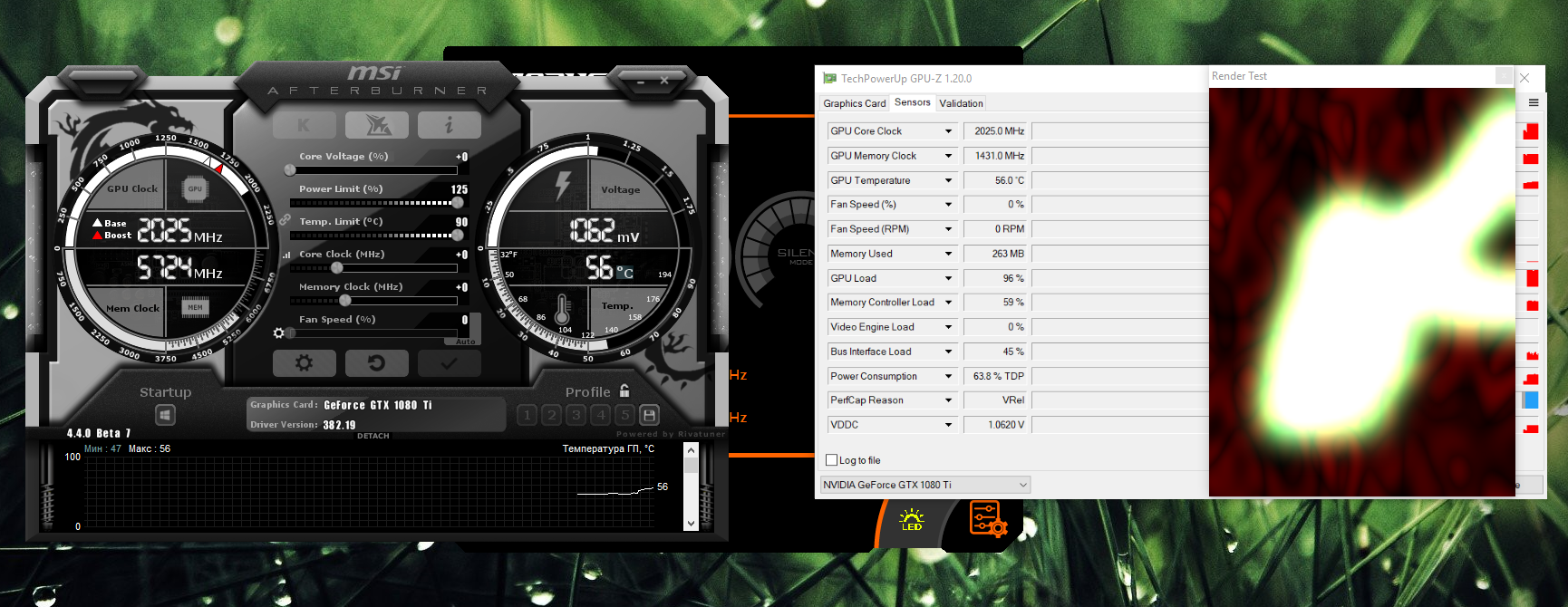Expand the VDDC sensor dropdown

point(949,425)
